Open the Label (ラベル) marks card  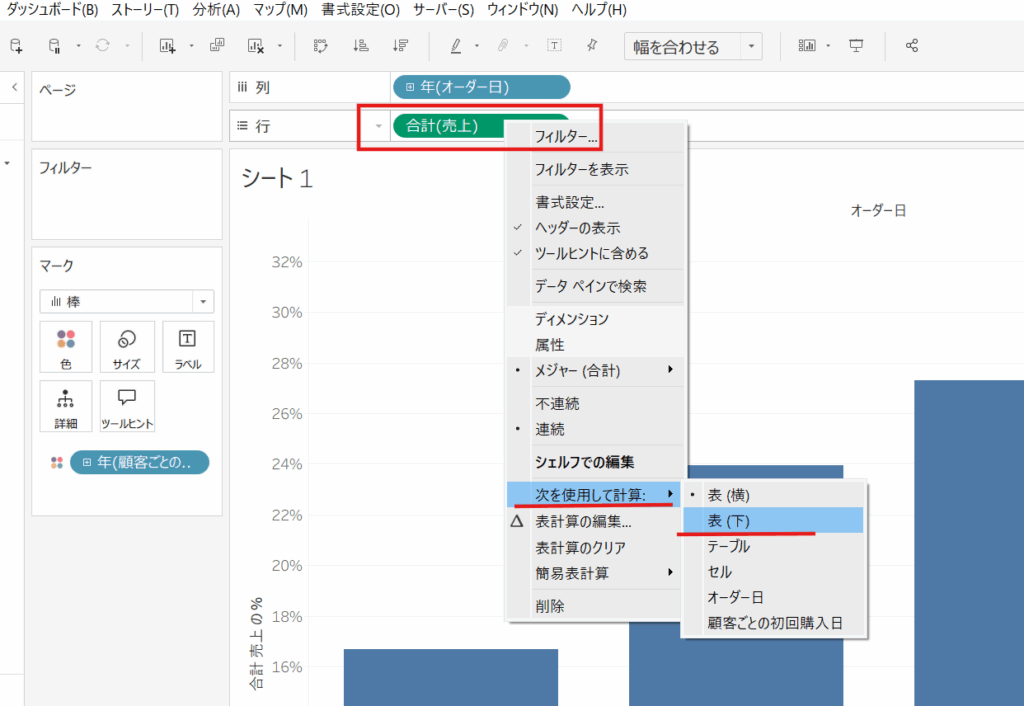coord(188,346)
